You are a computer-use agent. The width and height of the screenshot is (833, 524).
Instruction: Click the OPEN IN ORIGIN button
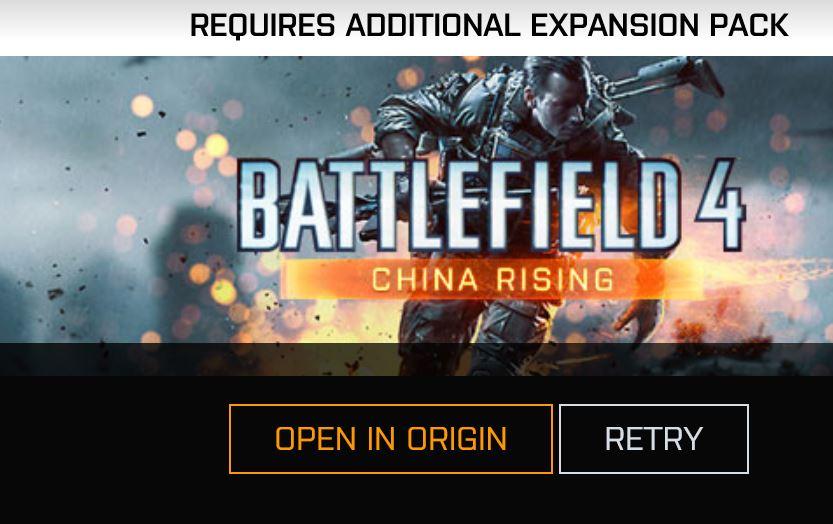(390, 438)
